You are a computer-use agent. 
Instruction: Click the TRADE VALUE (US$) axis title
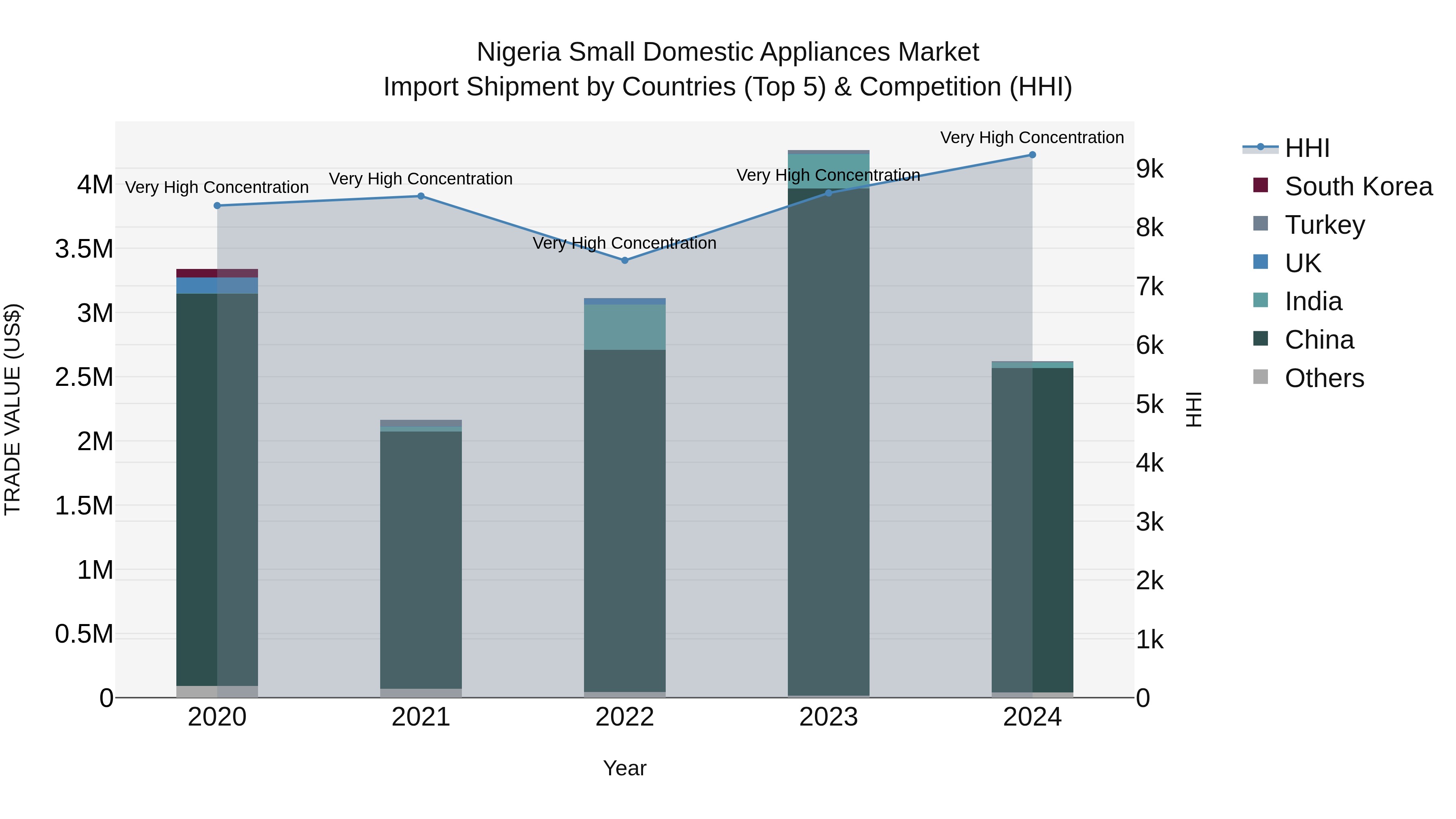[x=13, y=409]
